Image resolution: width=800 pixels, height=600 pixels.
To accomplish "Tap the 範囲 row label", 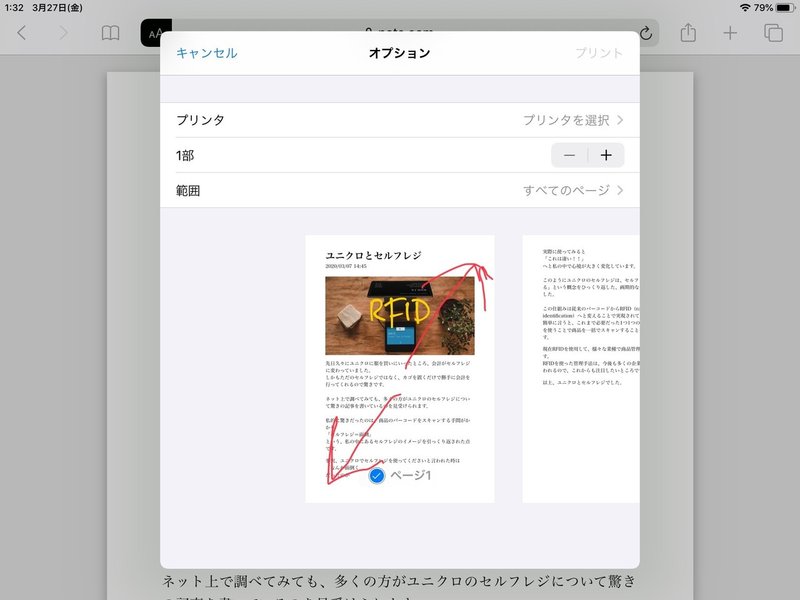I will (x=188, y=191).
